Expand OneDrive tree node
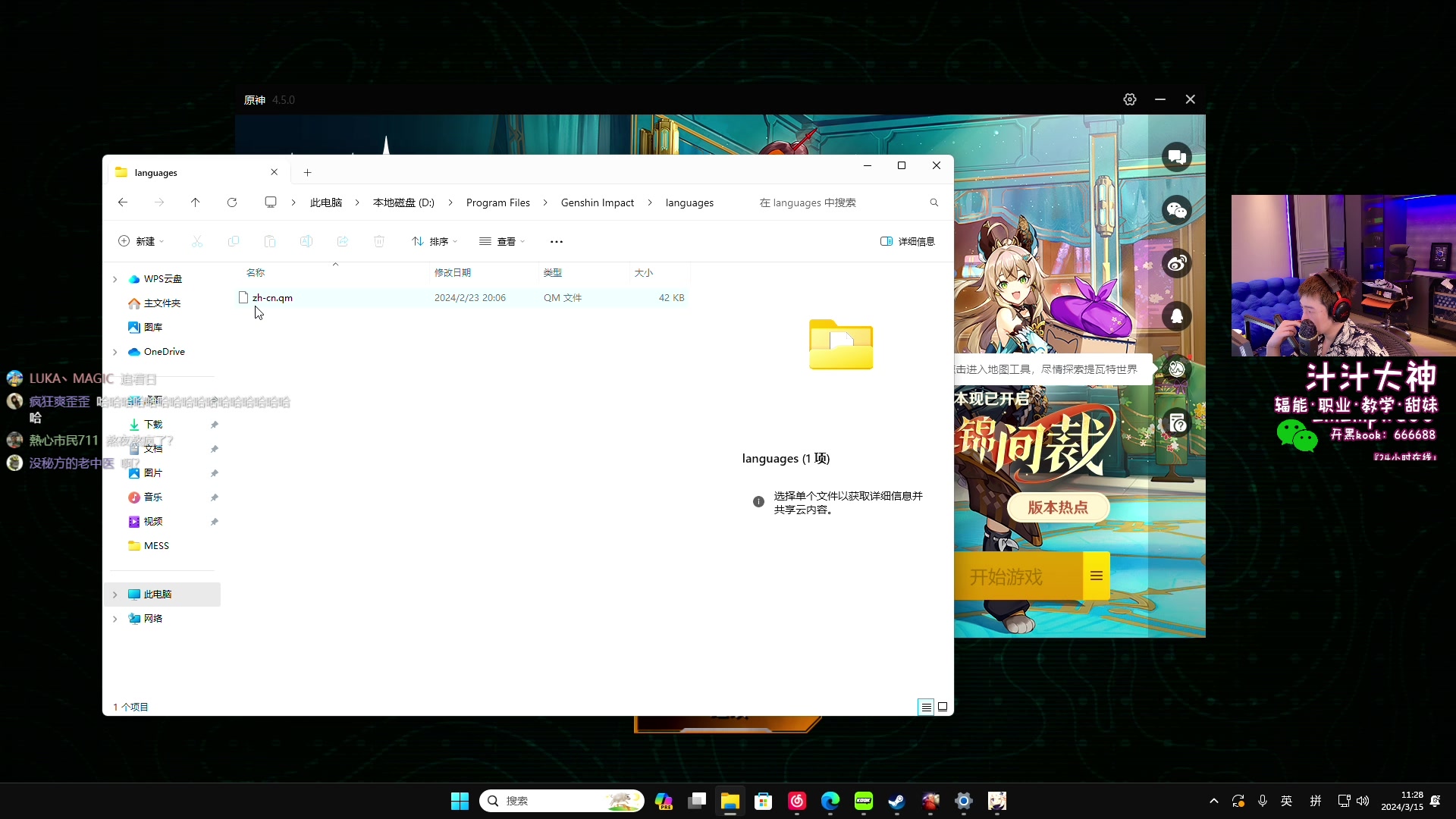 115,352
